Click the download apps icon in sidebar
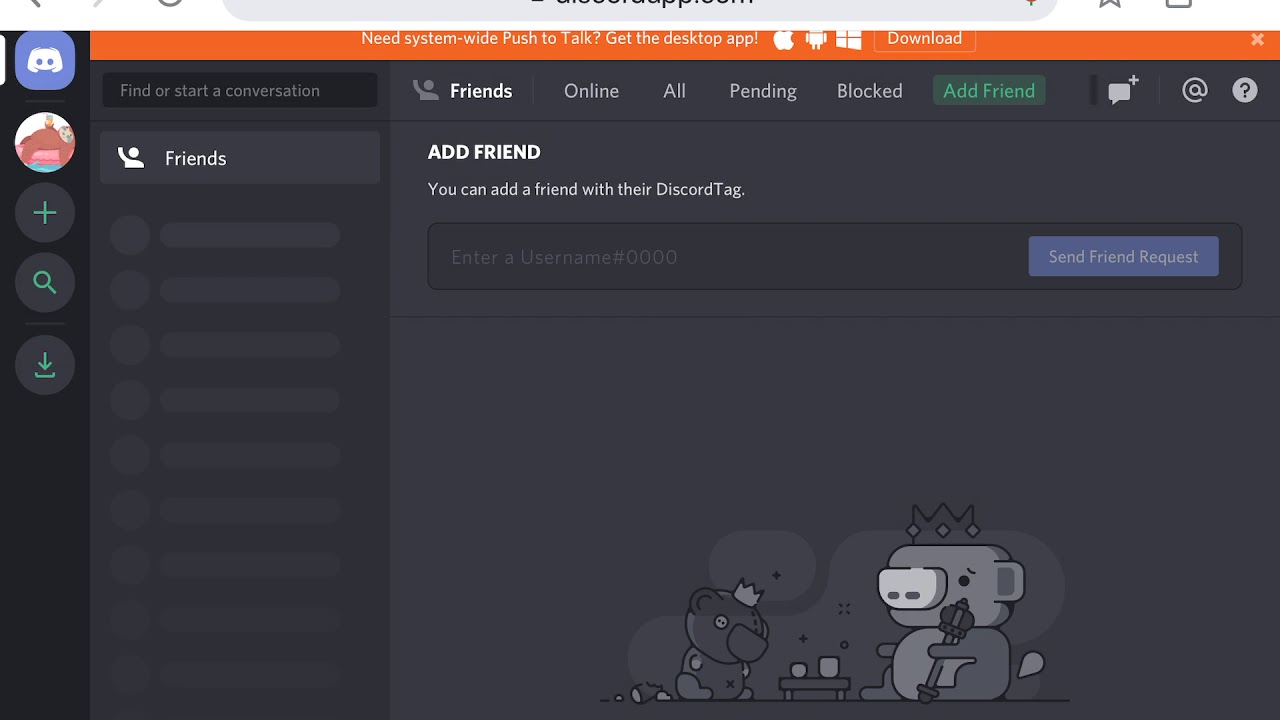Viewport: 1280px width, 720px height. 45,364
